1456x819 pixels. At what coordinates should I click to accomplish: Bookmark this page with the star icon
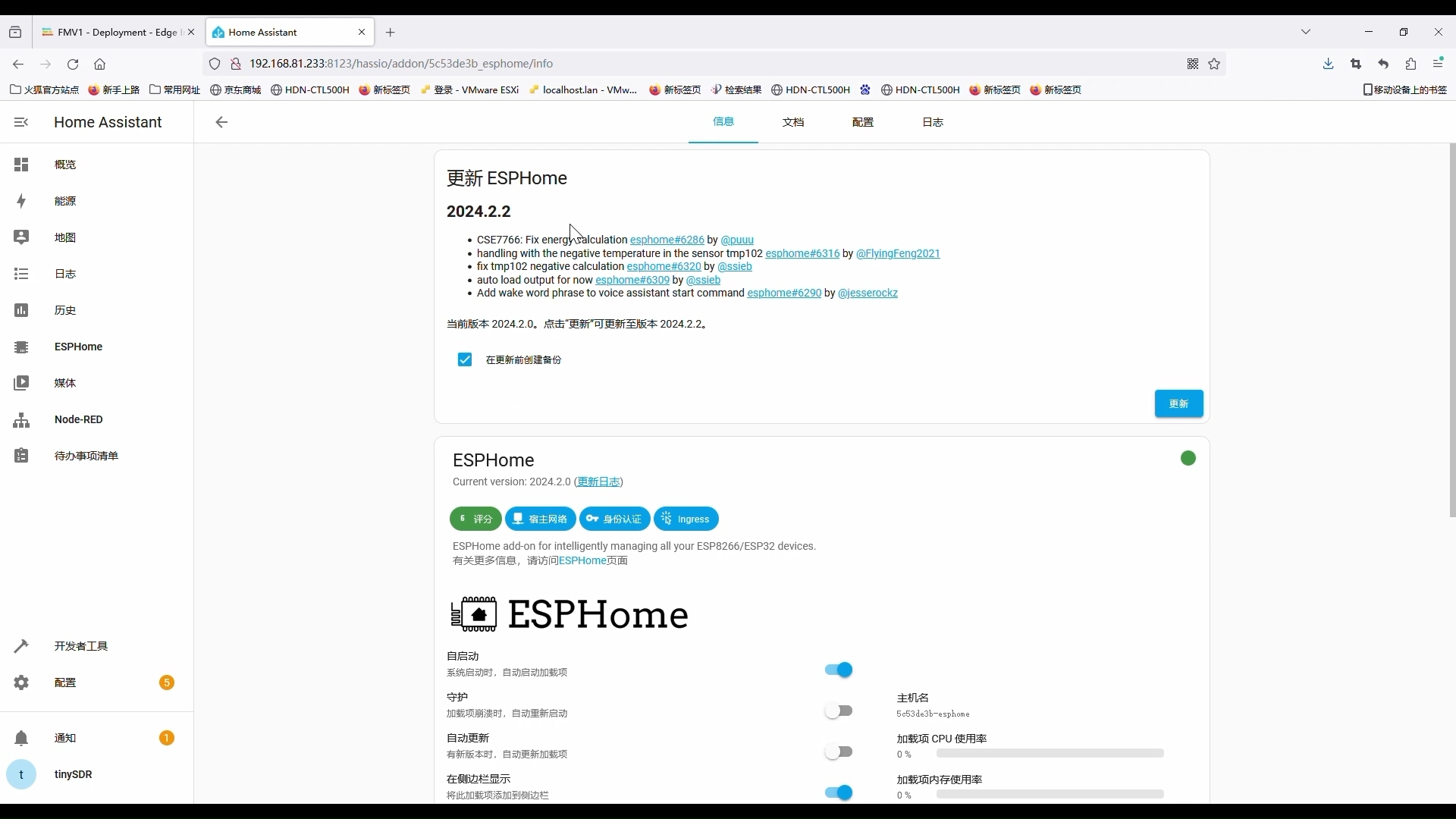[x=1214, y=64]
